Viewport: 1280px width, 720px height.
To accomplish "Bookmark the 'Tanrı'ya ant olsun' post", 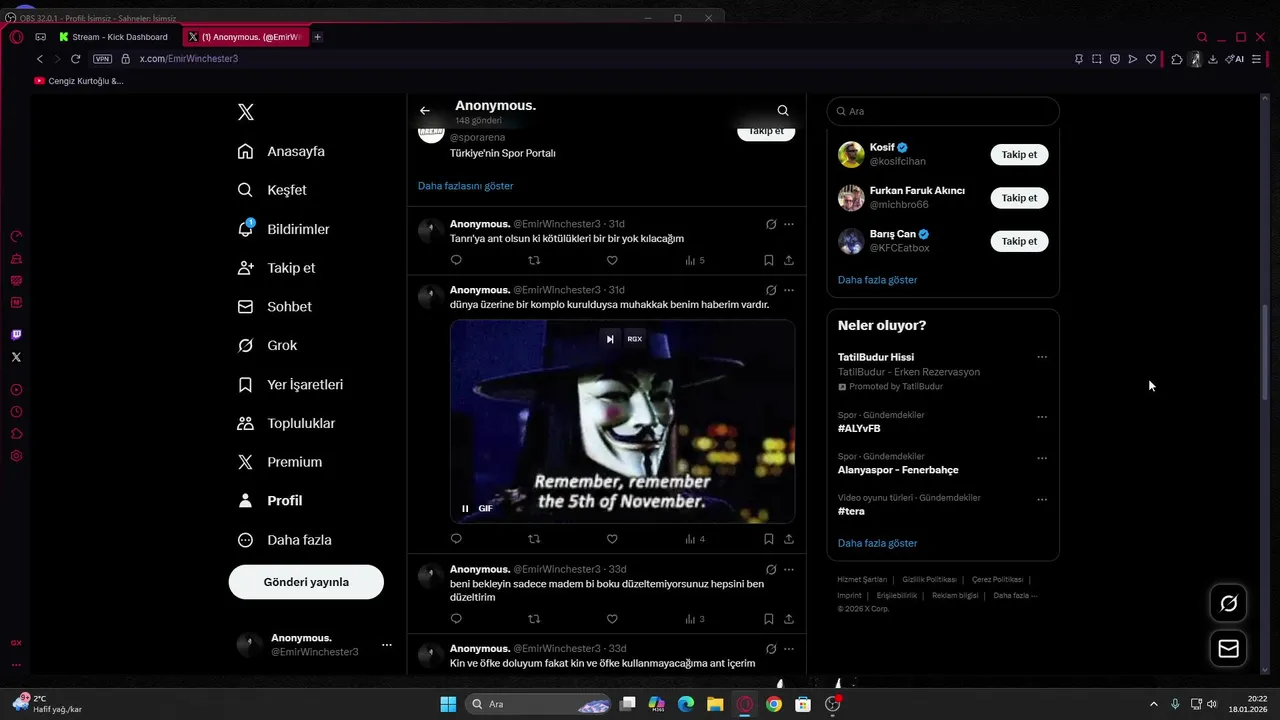I will [x=768, y=260].
